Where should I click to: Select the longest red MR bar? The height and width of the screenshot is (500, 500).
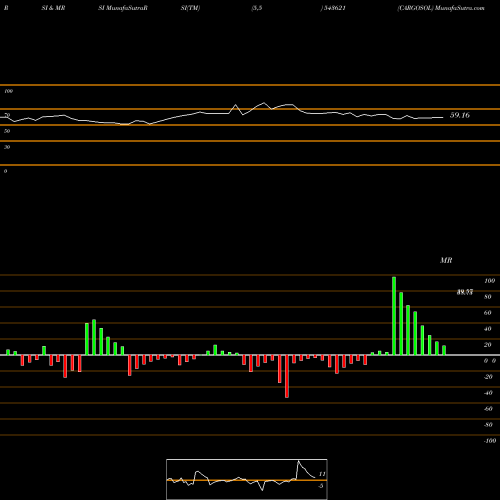[287, 376]
